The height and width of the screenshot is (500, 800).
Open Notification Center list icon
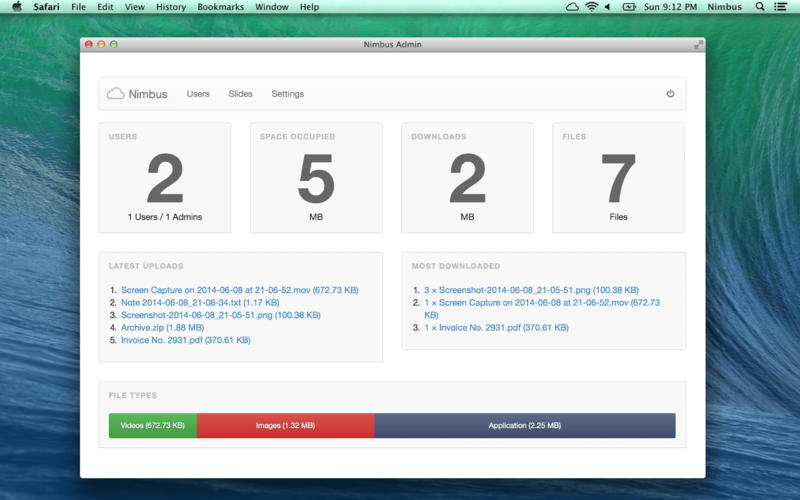coord(780,7)
